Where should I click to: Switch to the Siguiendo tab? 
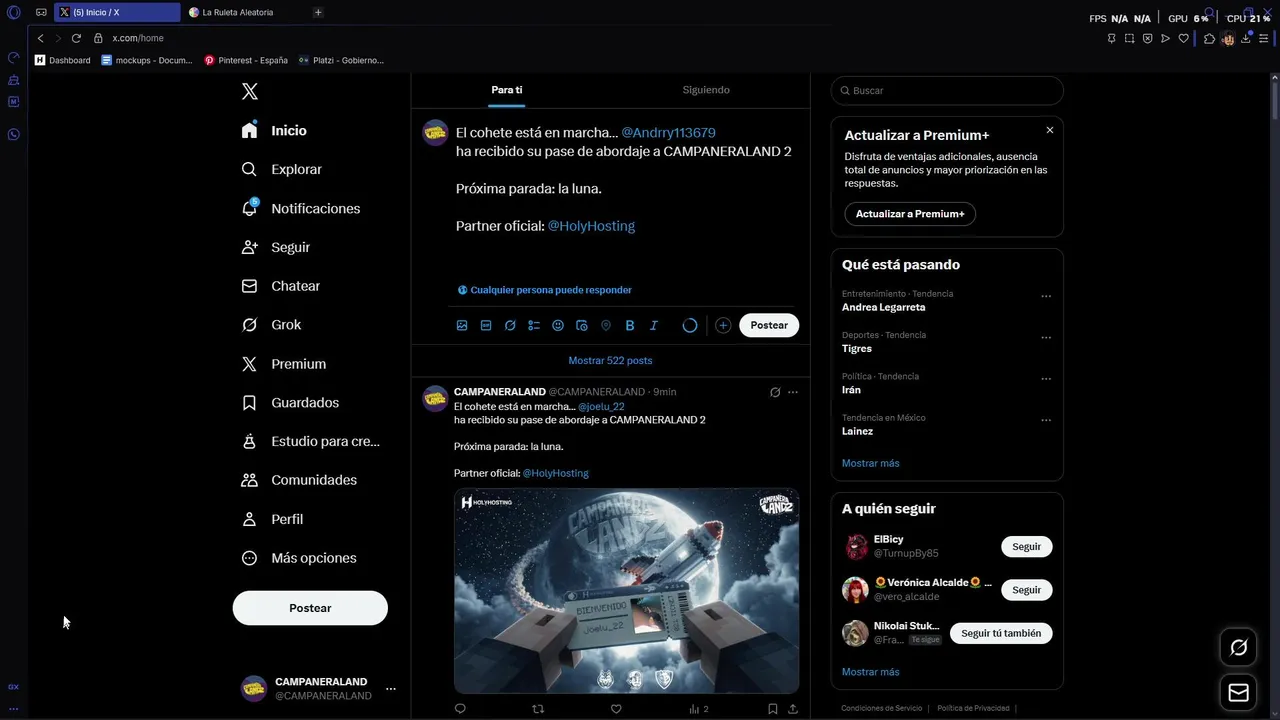click(x=706, y=90)
